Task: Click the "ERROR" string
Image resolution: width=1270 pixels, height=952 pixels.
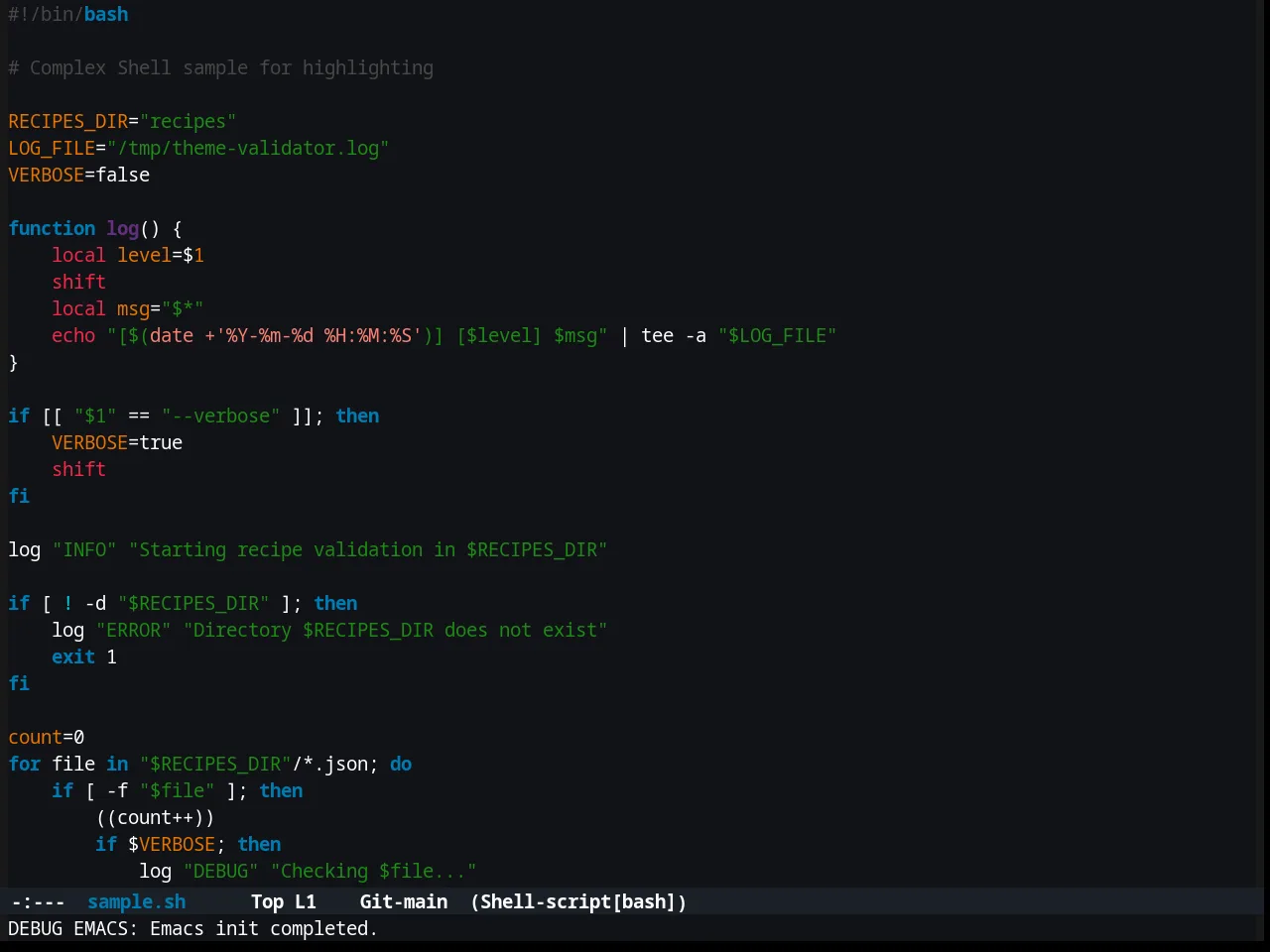Action: point(133,630)
